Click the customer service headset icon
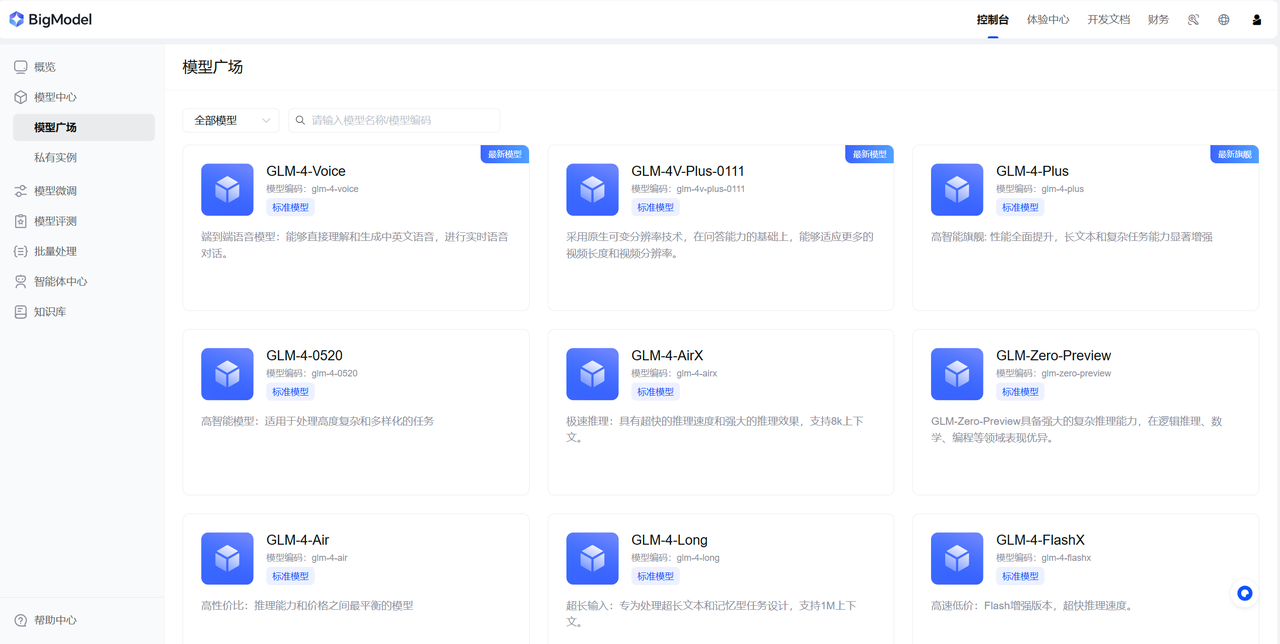 pyautogui.click(x=1193, y=20)
